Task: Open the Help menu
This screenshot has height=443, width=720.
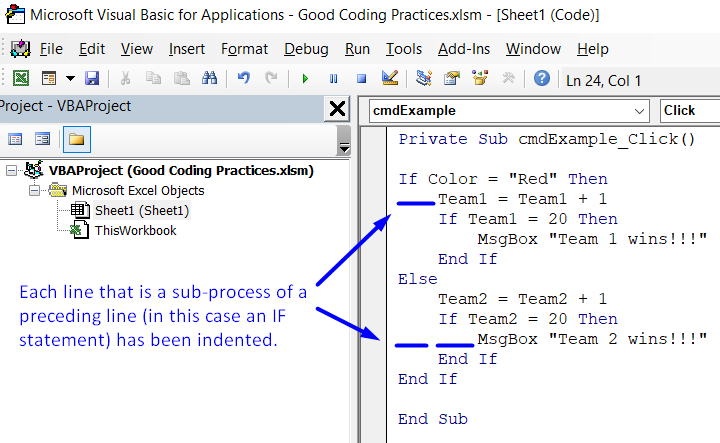Action: 593,49
